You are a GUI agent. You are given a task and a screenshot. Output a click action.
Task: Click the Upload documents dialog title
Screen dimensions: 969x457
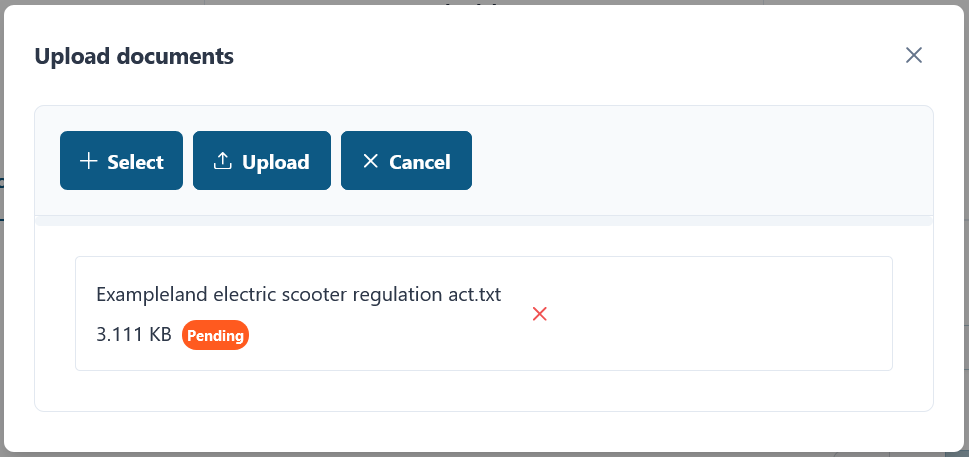point(134,56)
